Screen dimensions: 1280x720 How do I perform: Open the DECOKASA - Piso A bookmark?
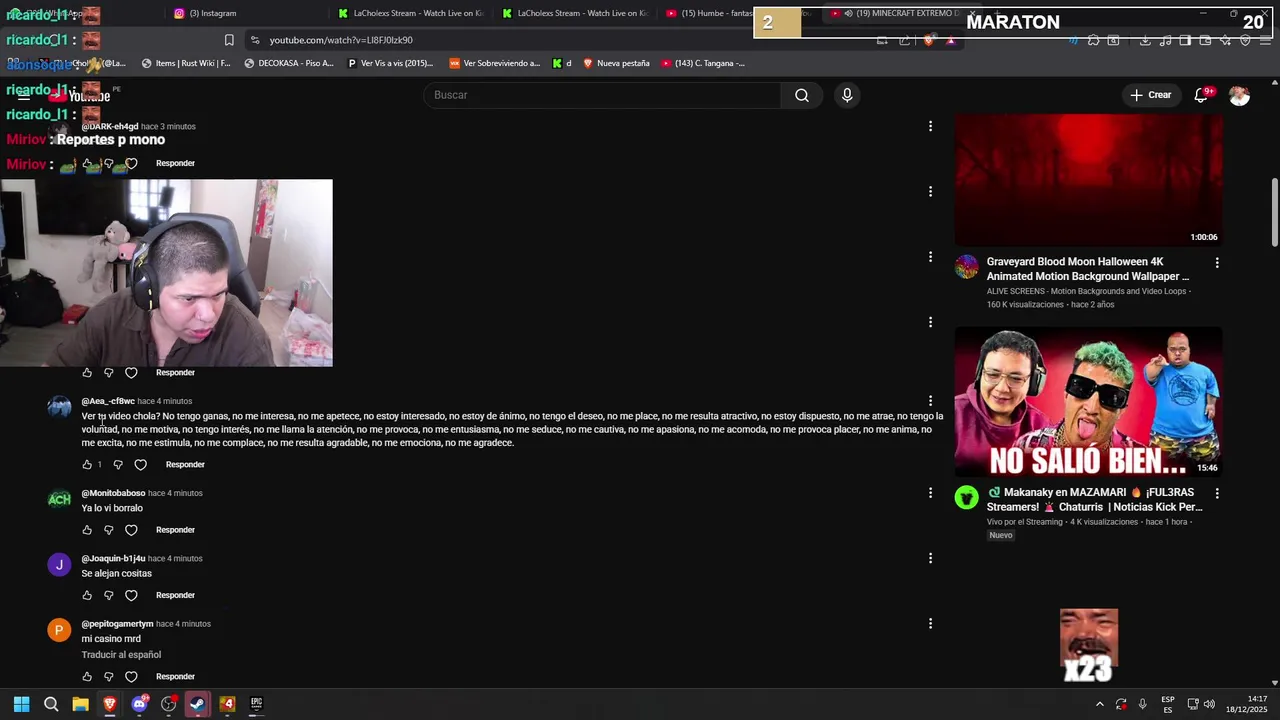(x=288, y=63)
